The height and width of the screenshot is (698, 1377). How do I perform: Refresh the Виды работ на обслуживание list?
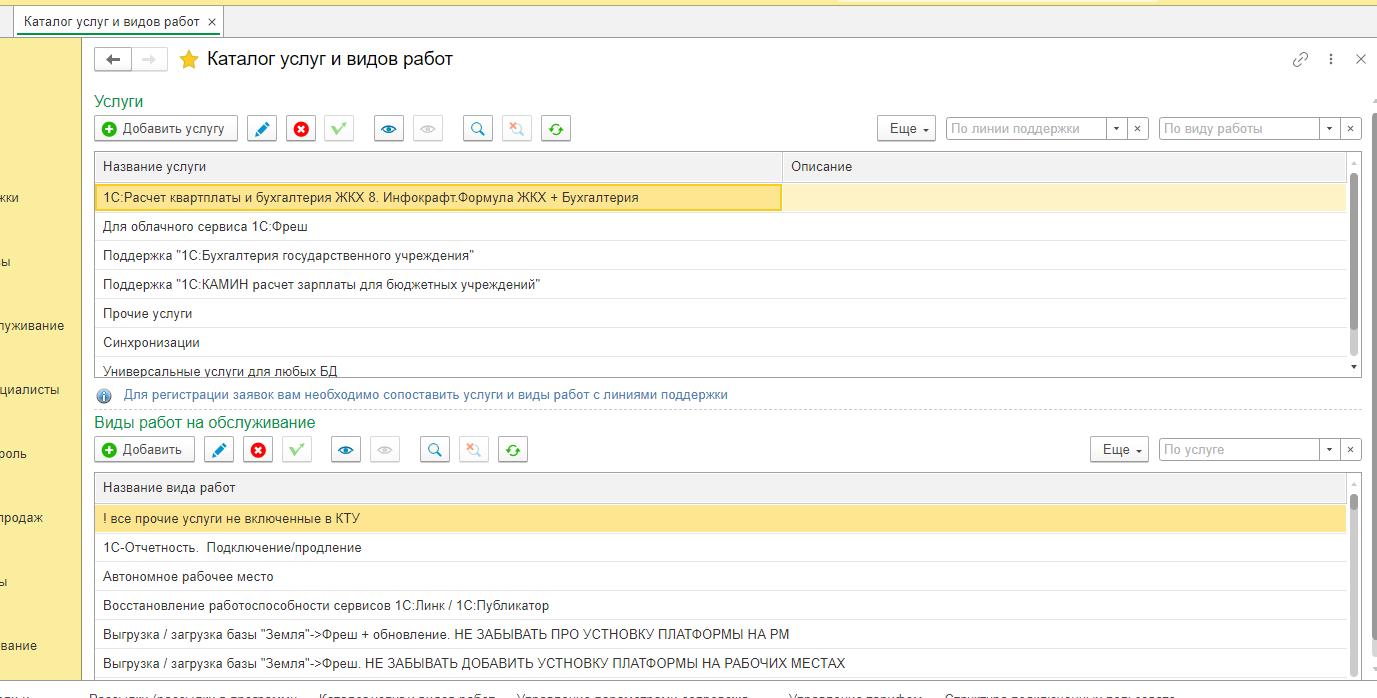tap(513, 450)
